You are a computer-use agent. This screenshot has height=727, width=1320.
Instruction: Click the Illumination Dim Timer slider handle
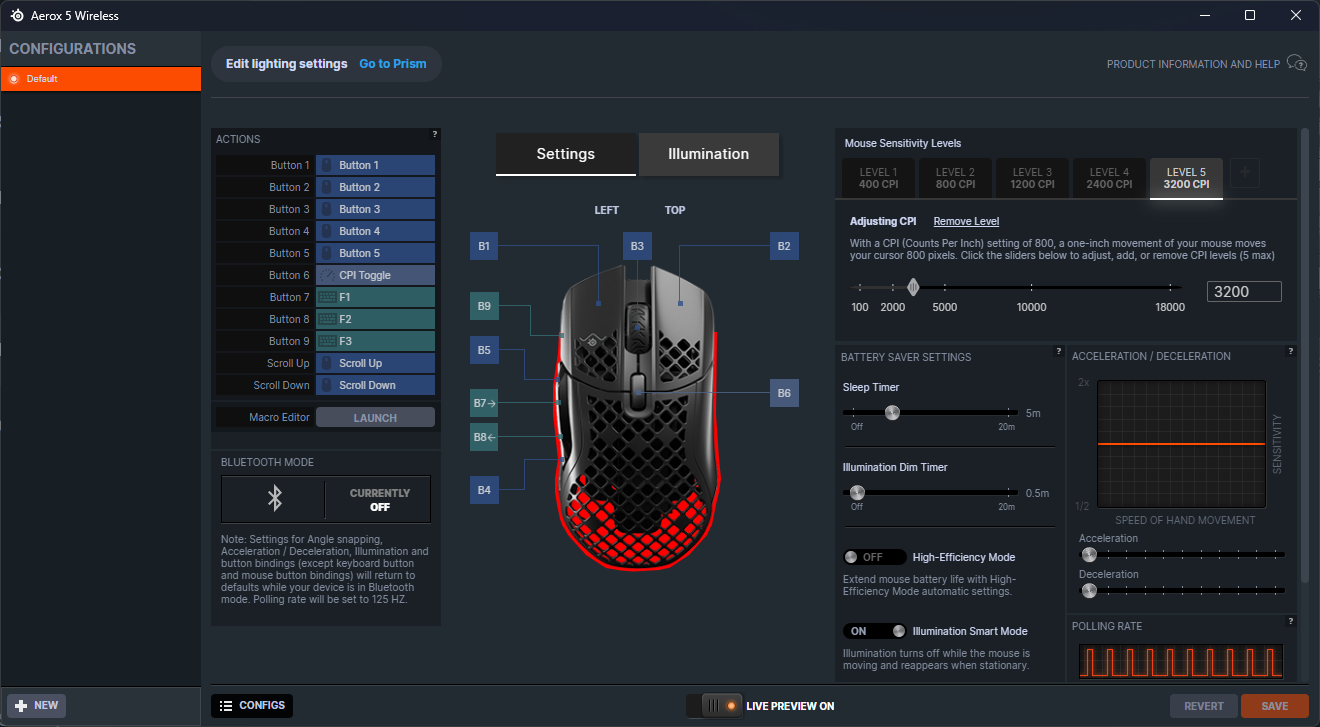[857, 492]
